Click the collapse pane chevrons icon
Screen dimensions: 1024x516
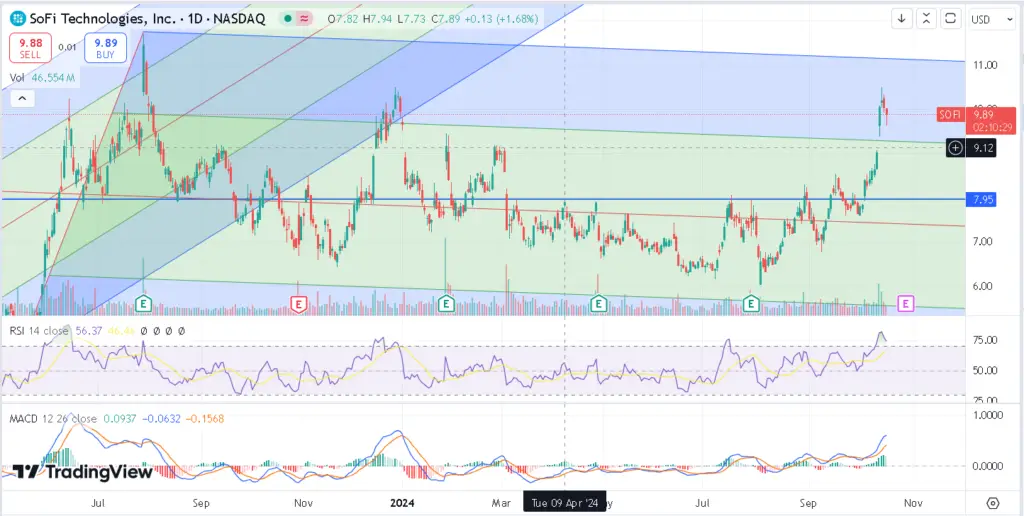[926, 18]
